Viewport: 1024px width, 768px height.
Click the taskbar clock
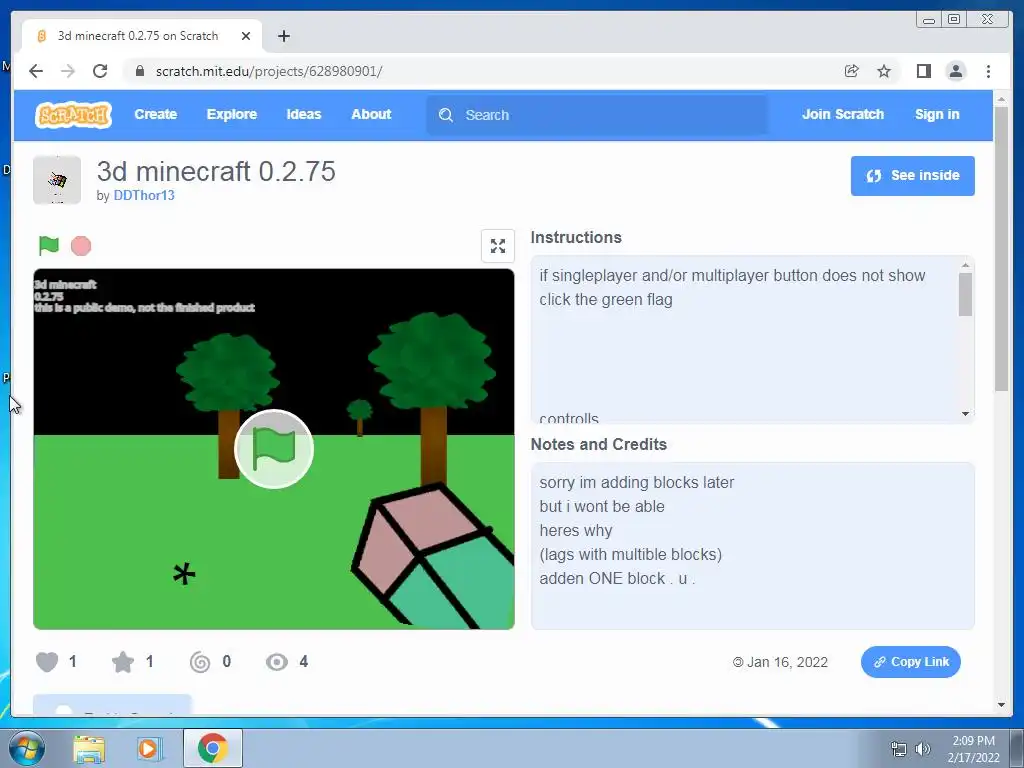(973, 749)
